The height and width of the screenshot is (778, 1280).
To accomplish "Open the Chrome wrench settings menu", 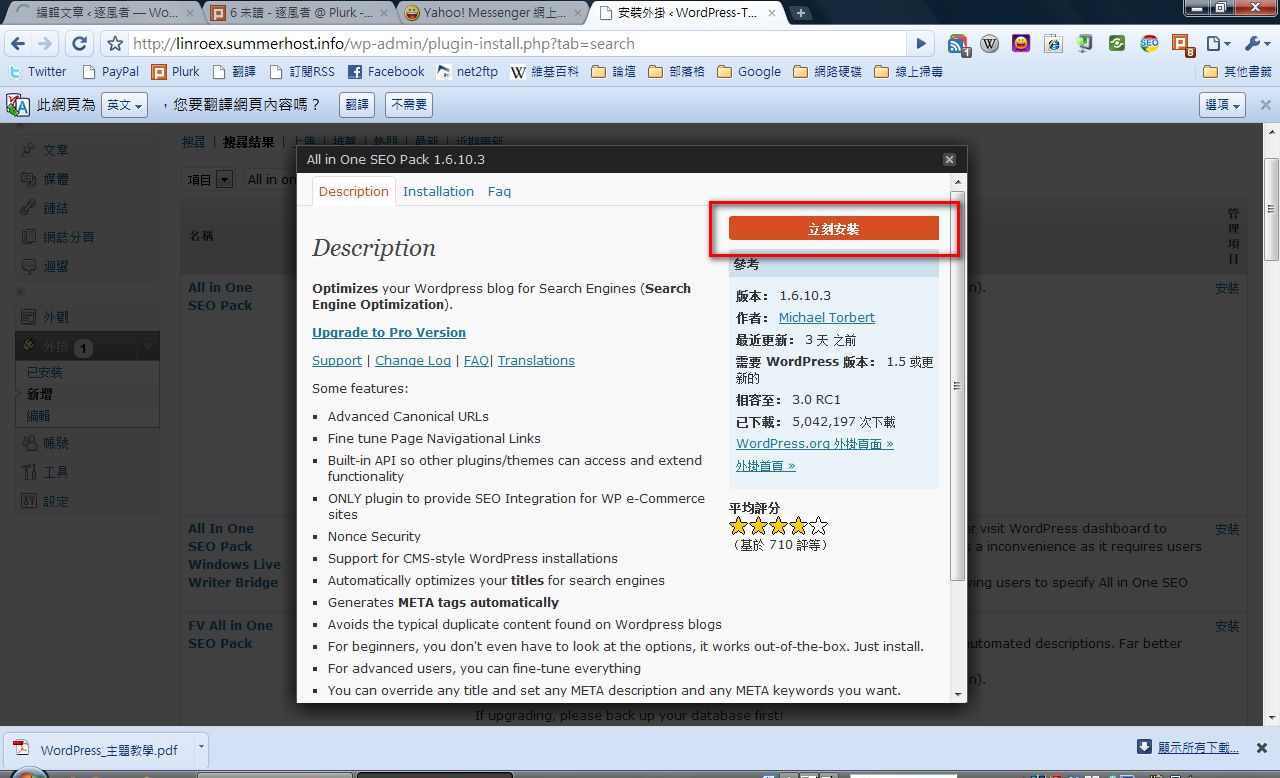I will (1256, 44).
